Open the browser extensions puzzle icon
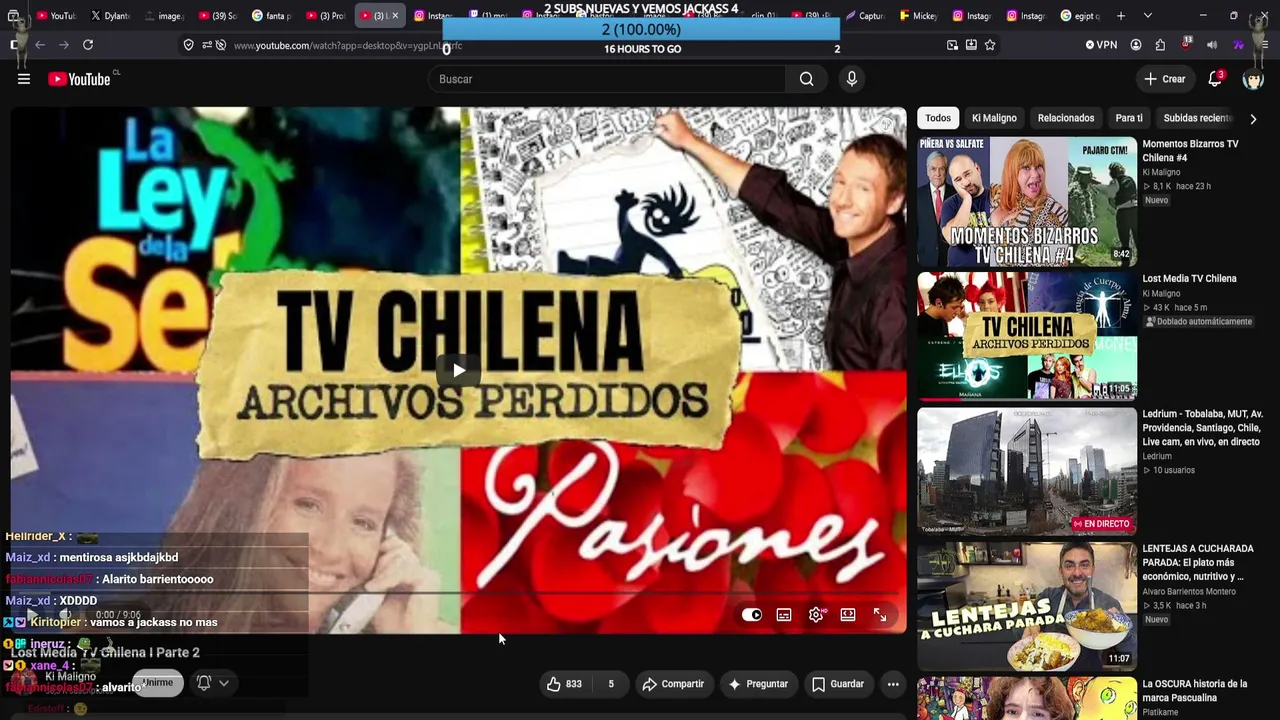Viewport: 1280px width, 720px height. [x=1160, y=45]
